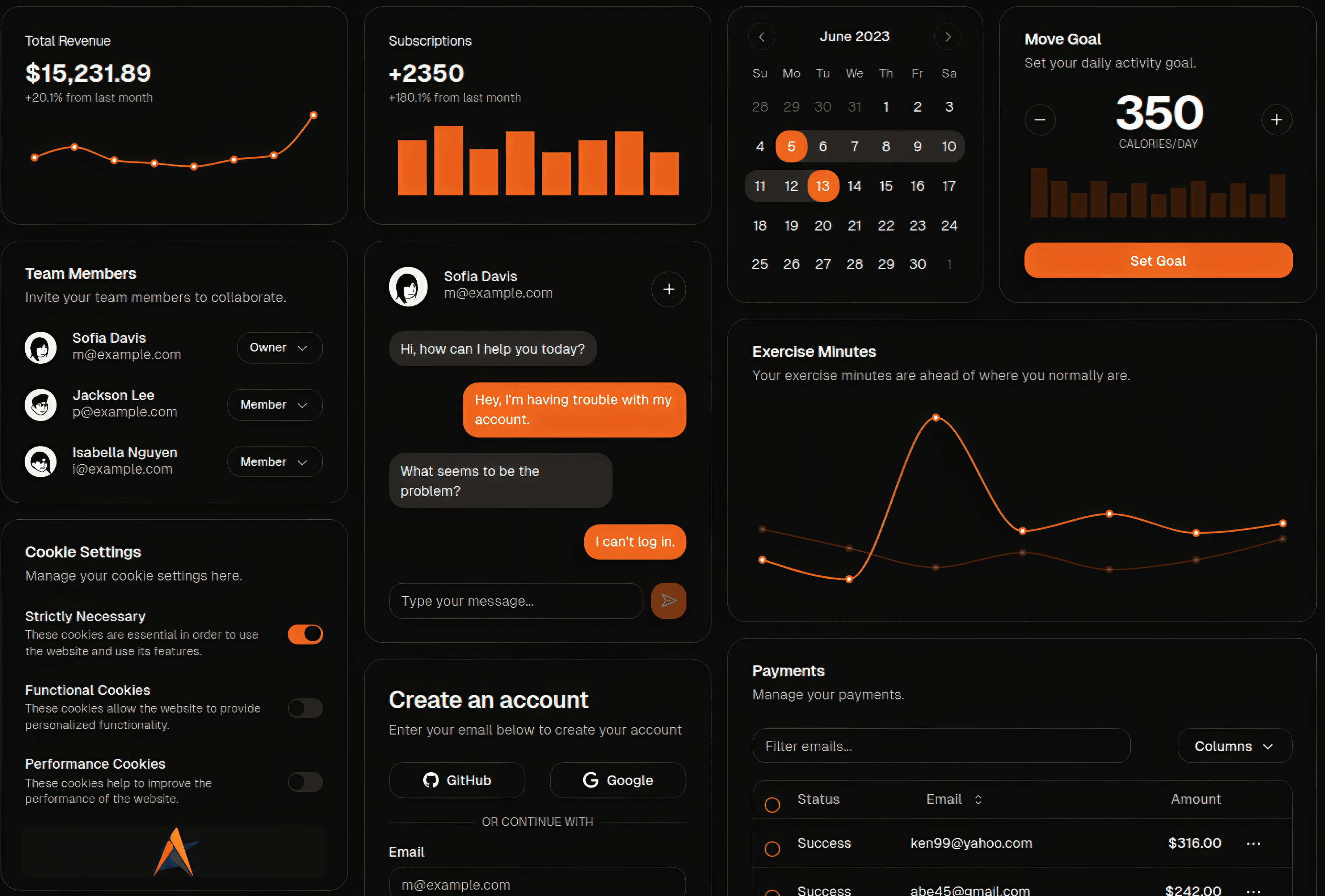This screenshot has height=896, width=1325.
Task: Select June 13 on the calendar
Action: point(823,186)
